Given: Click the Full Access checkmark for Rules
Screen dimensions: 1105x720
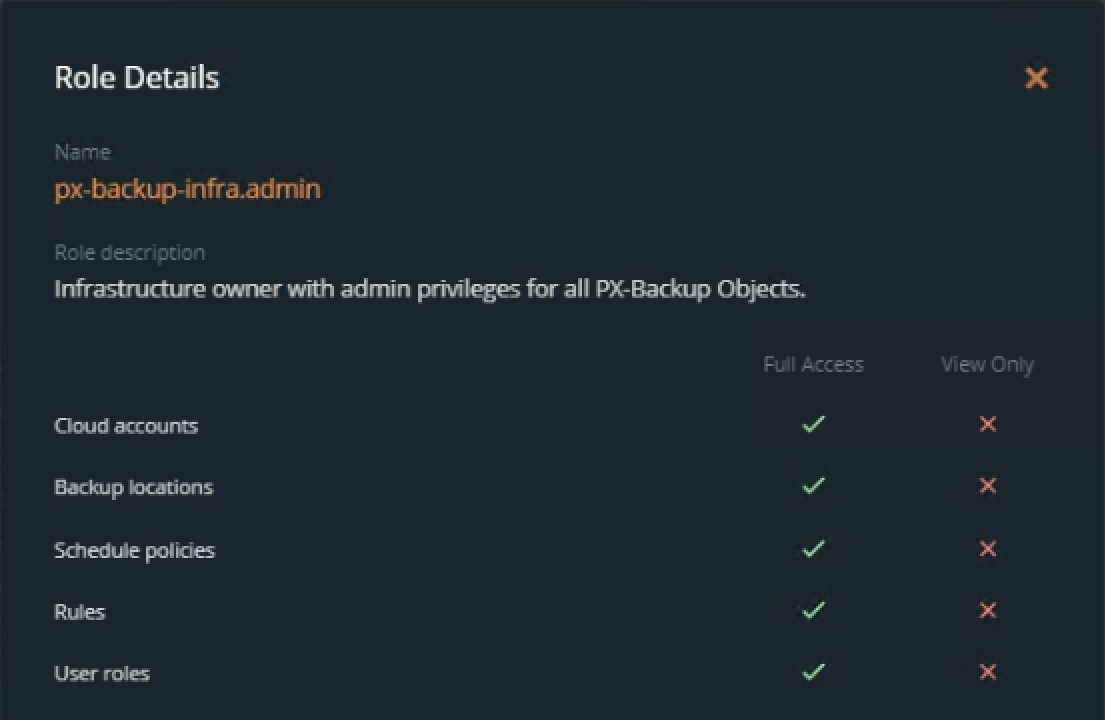Looking at the screenshot, I should click(x=814, y=610).
